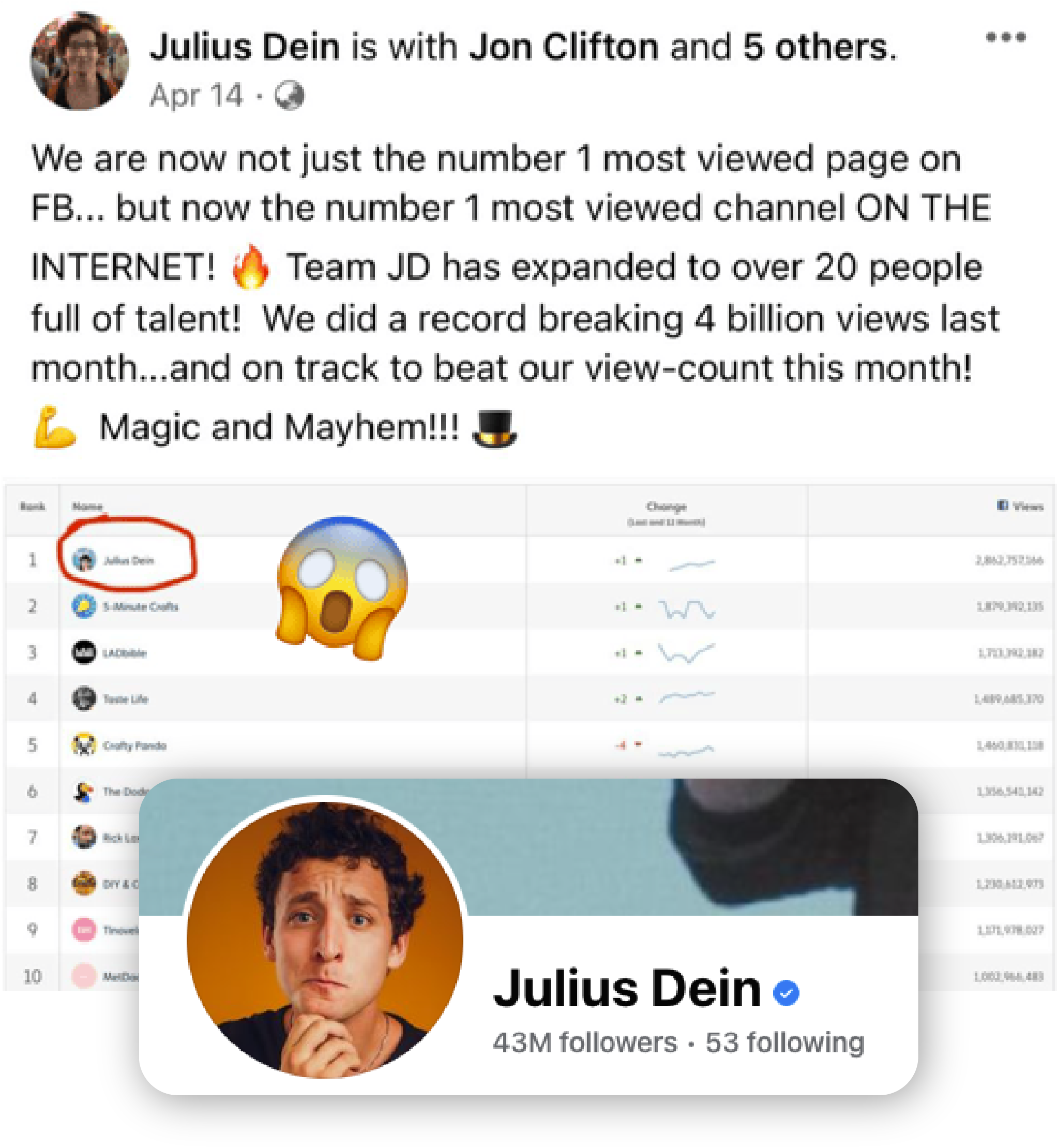Click the screaming face emoji sticker
Screen dimensions: 1057x1148
point(341,588)
